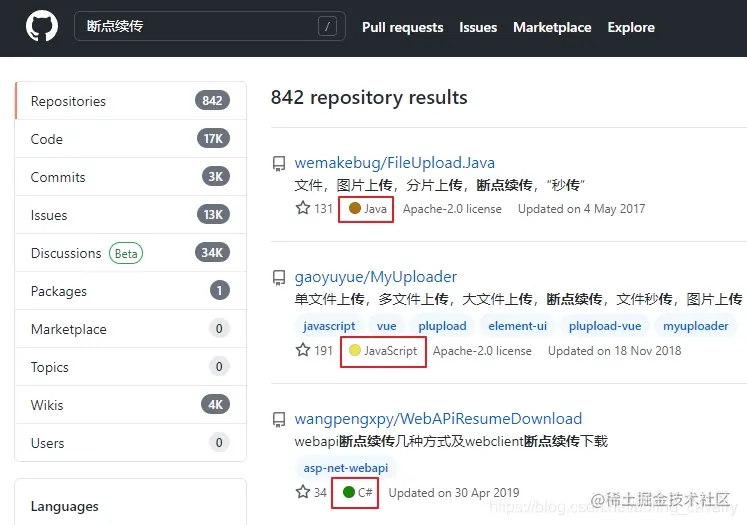The width and height of the screenshot is (747, 525).
Task: Click the myuploader topic tag
Action: coord(696,326)
